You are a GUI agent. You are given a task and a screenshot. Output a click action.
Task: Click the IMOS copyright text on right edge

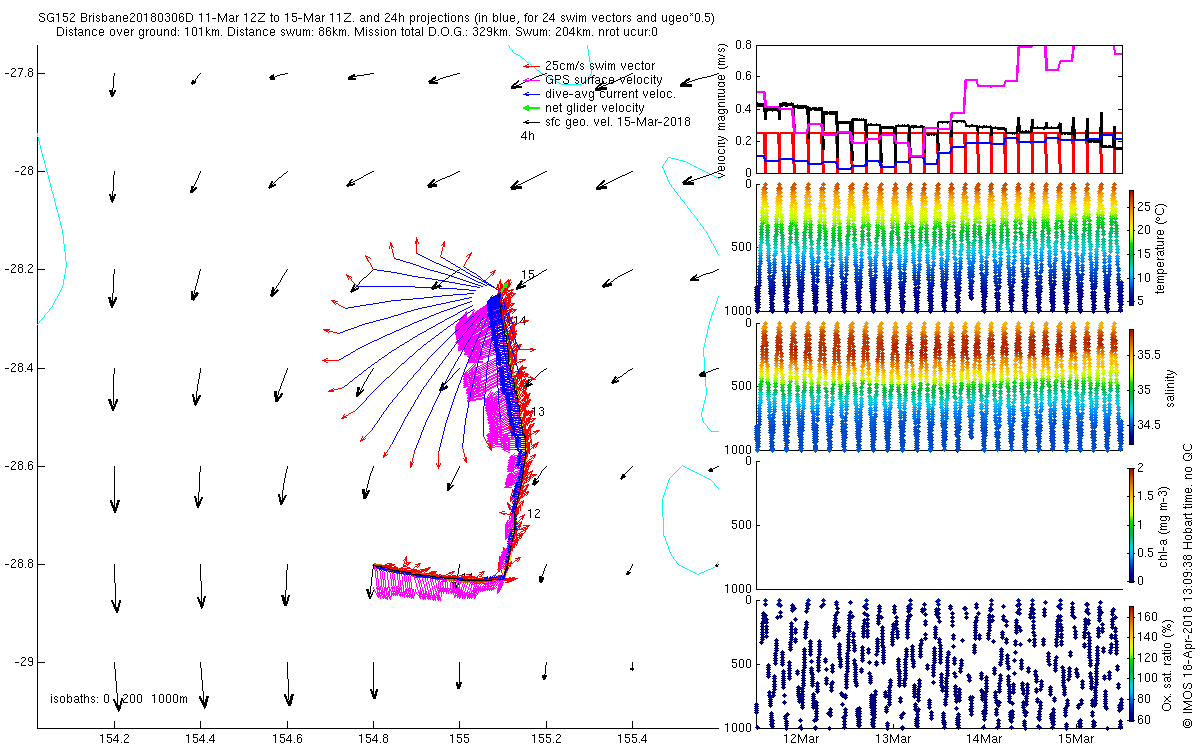point(1187,584)
